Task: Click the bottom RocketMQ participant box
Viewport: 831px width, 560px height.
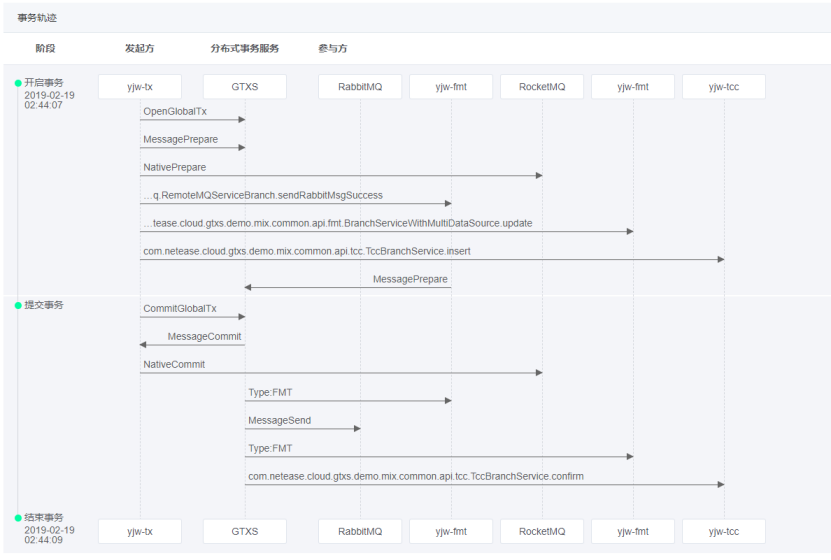Action: 542,532
